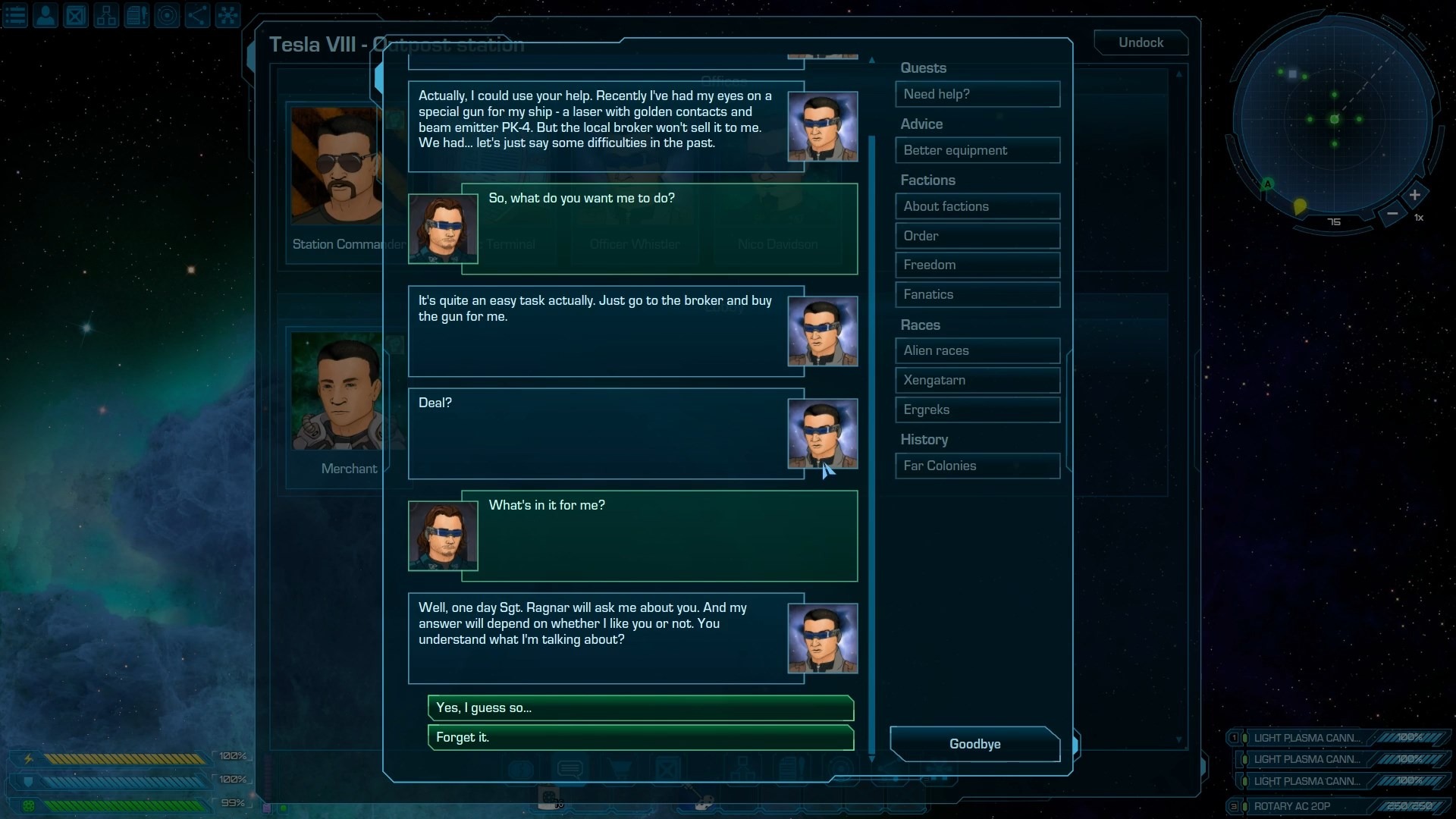Screen dimensions: 1456x819
Task: Click the radar zoom out minus icon
Action: click(1392, 214)
